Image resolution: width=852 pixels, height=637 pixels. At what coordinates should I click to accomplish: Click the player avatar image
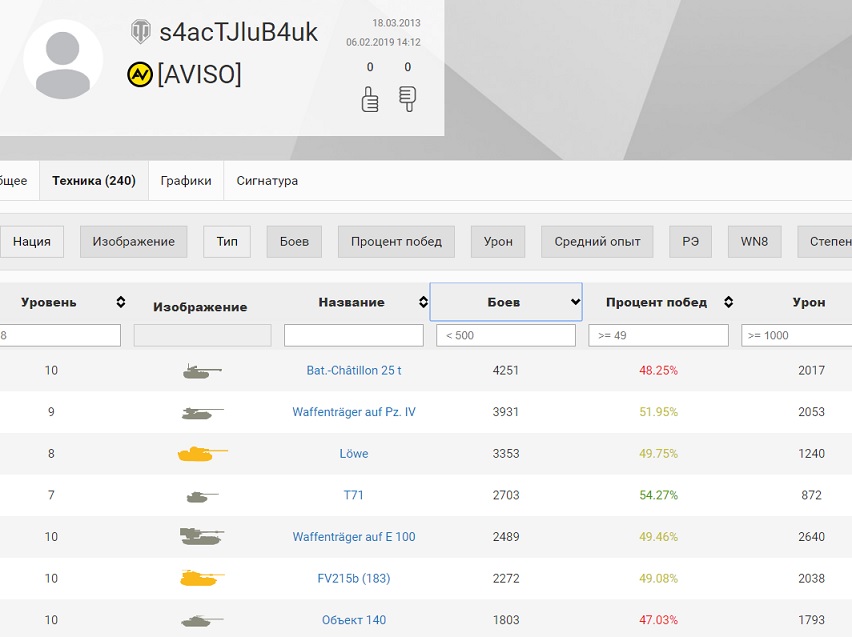pos(63,61)
